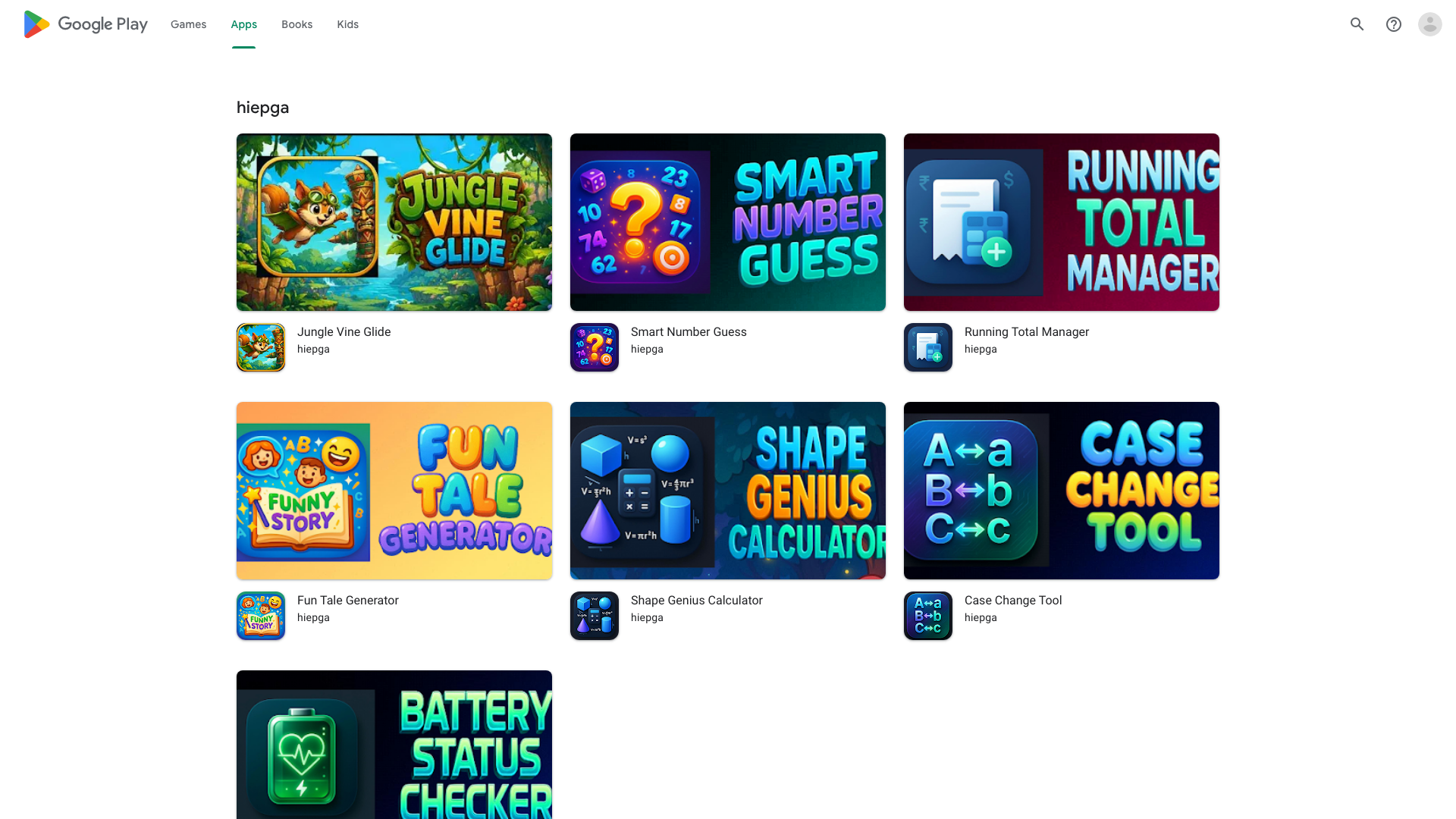
Task: Click hiepga under Running Total Manager
Action: click(981, 350)
